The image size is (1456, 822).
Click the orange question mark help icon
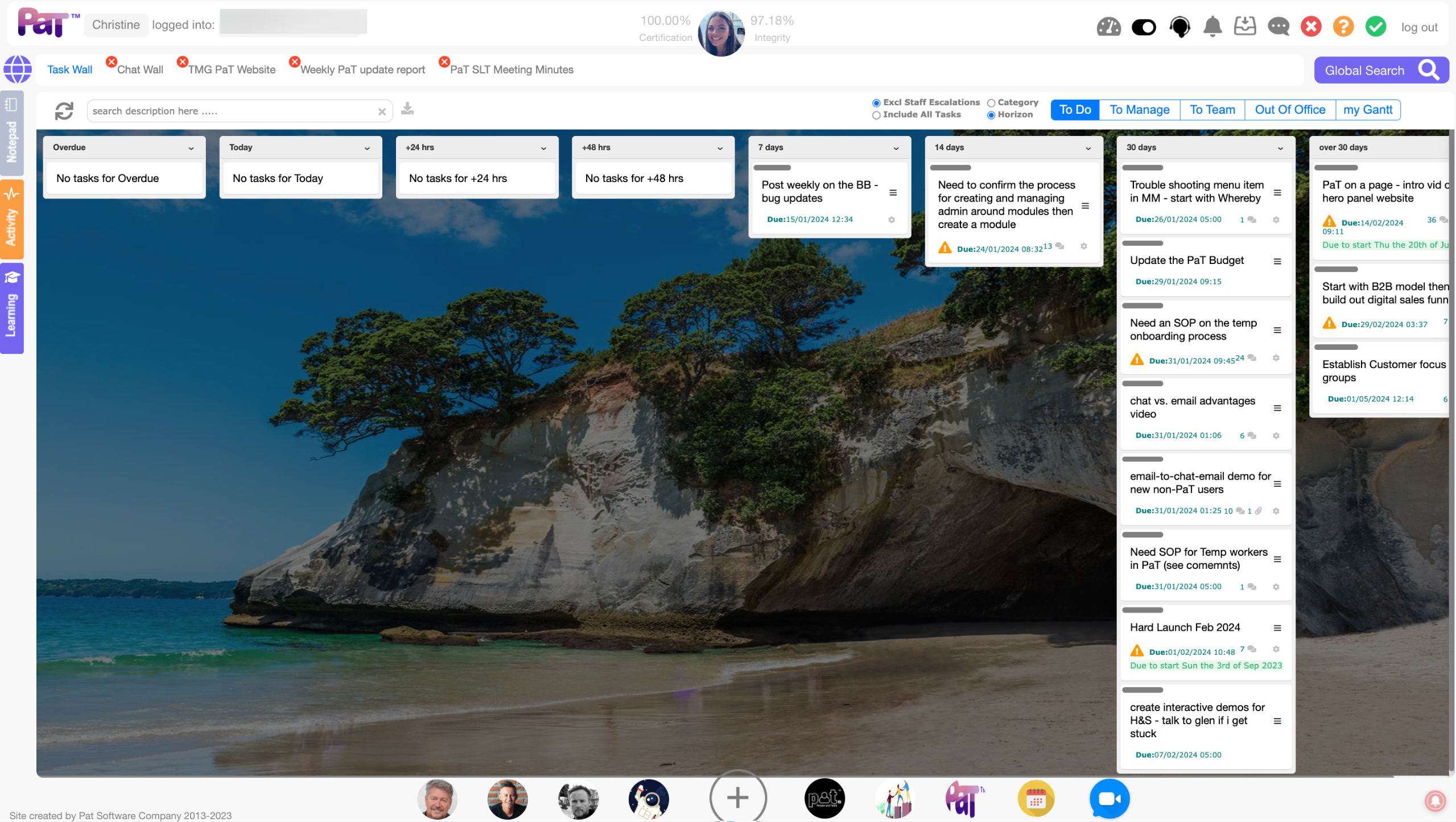(1343, 27)
